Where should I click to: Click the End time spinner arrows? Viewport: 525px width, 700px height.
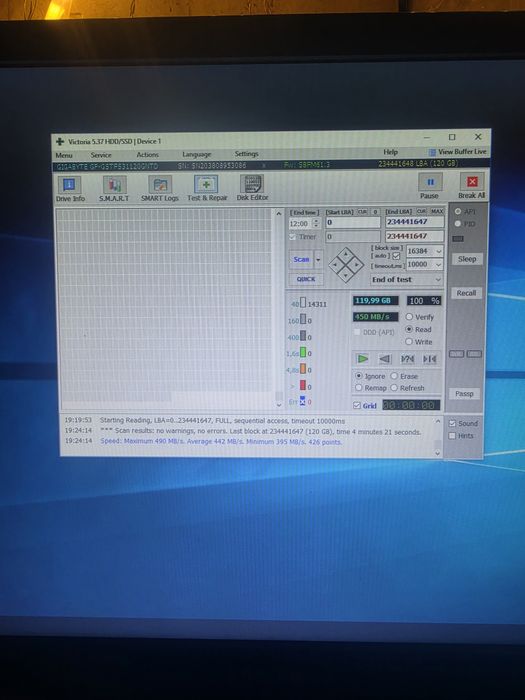click(317, 223)
